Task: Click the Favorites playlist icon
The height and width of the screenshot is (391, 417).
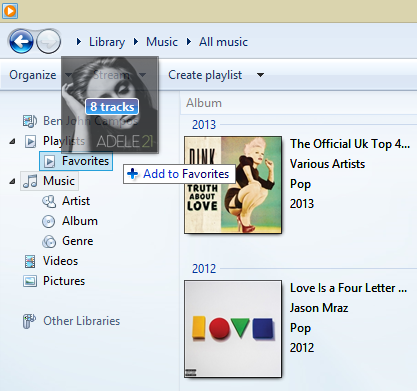Action: pyautogui.click(x=50, y=161)
